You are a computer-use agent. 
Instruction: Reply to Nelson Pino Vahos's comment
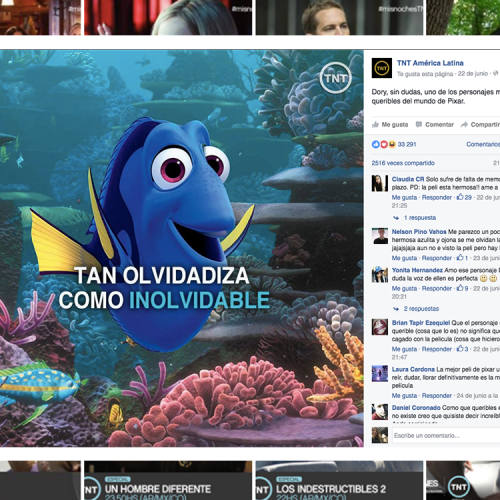pos(437,258)
